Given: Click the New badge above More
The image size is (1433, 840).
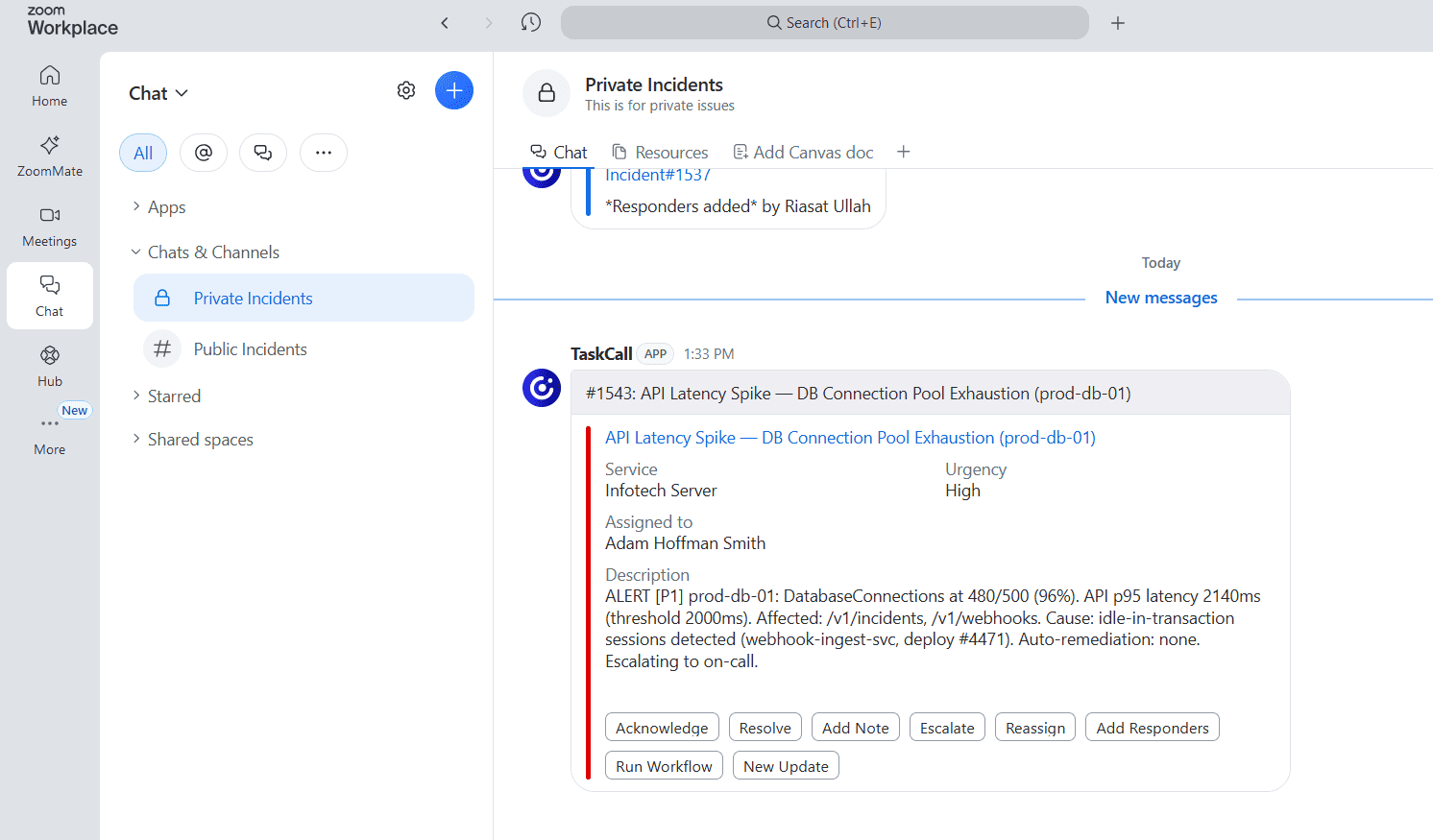Looking at the screenshot, I should [x=74, y=410].
